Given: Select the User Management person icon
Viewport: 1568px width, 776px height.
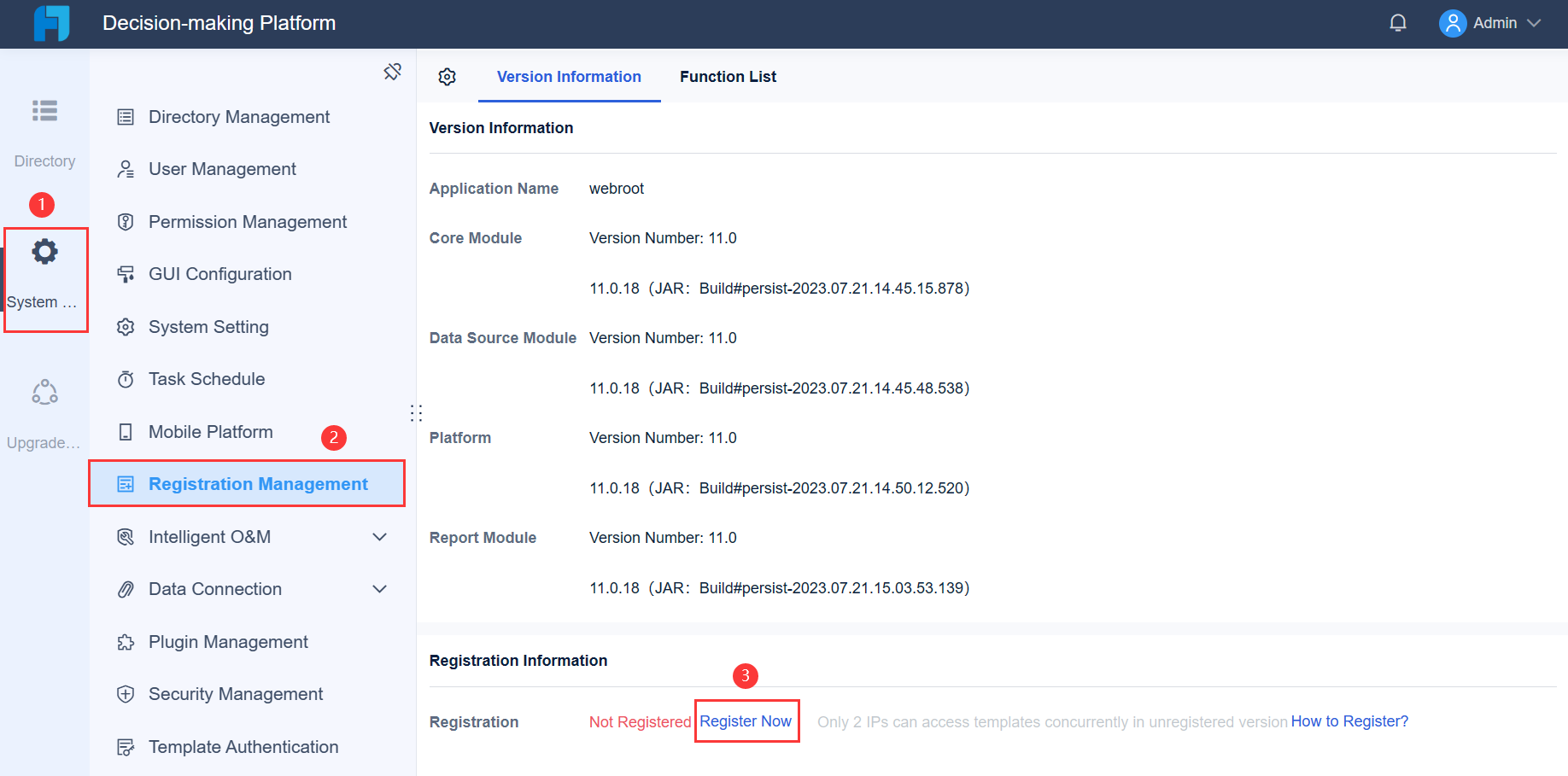Looking at the screenshot, I should click(126, 168).
